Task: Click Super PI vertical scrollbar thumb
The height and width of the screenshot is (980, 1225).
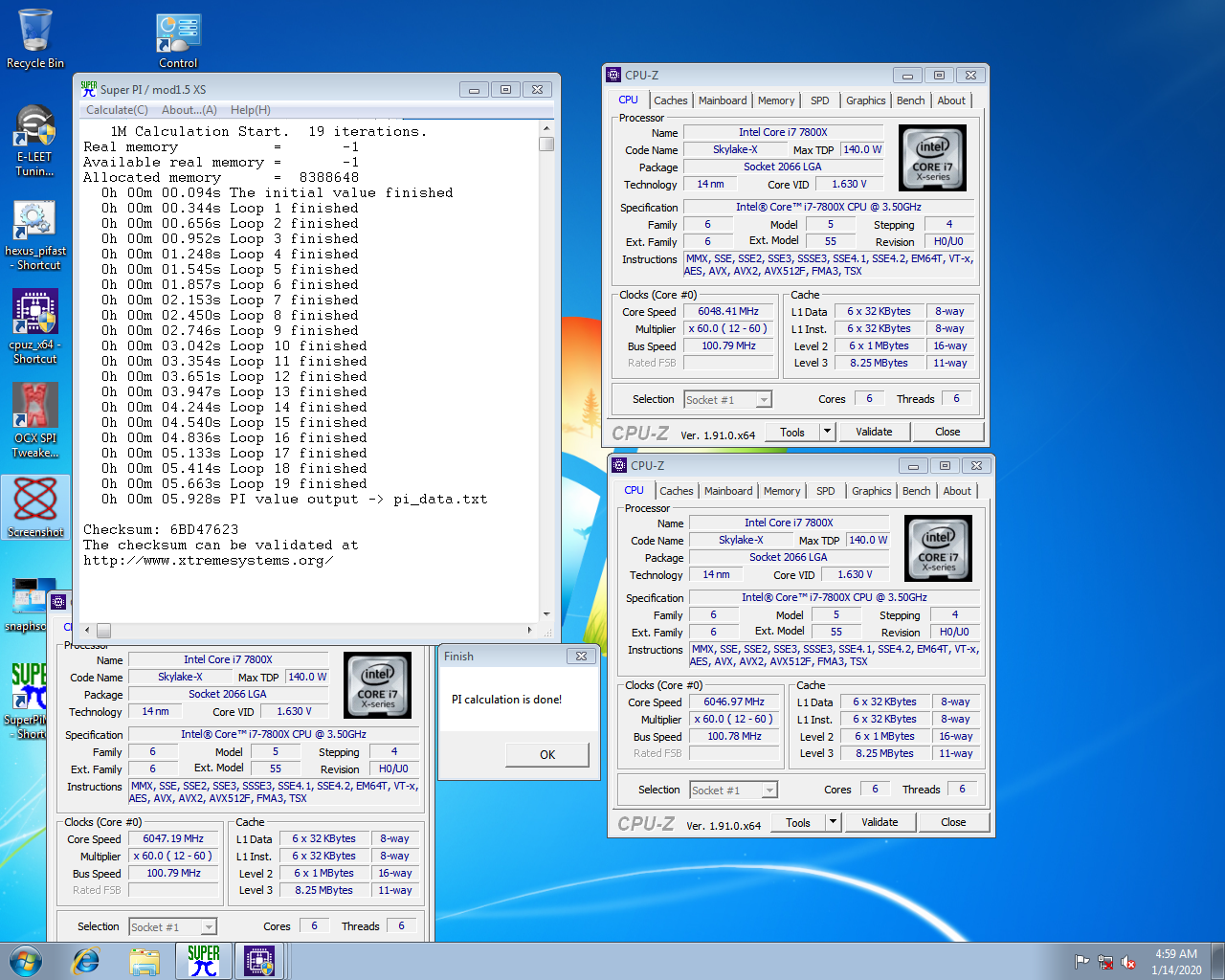Action: pyautogui.click(x=546, y=144)
